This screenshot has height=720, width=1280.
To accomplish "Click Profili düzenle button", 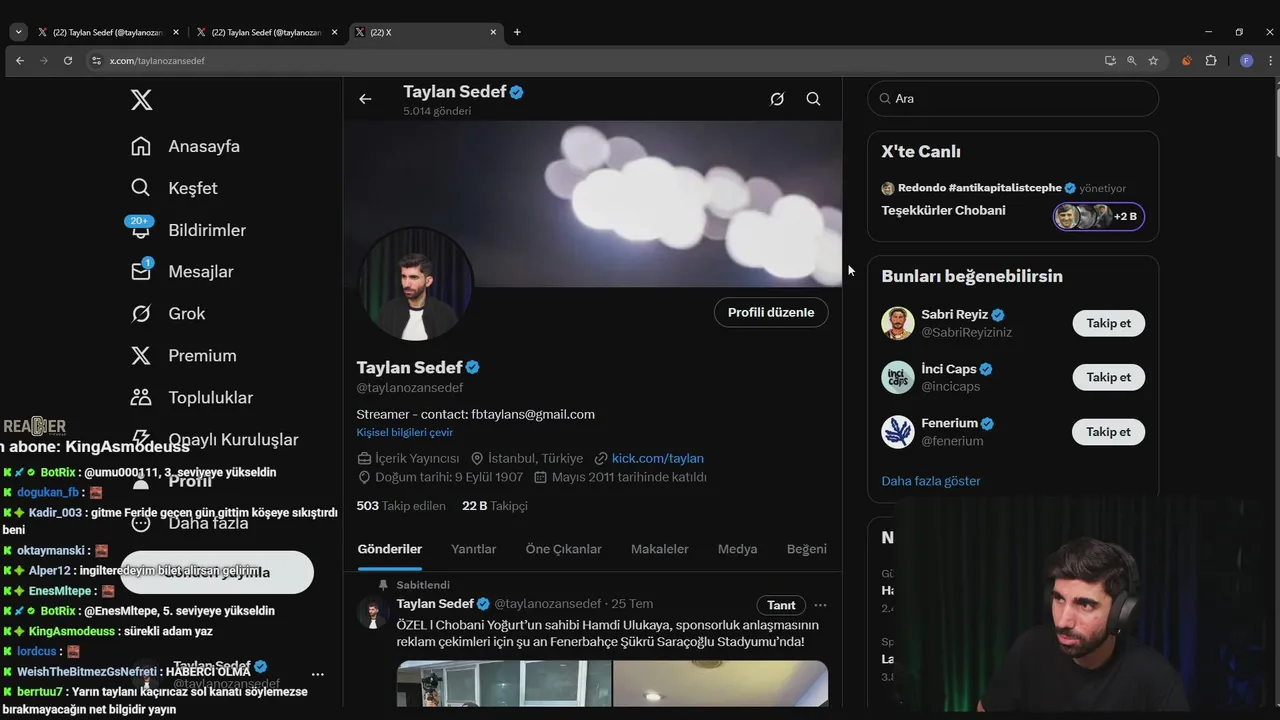I will [x=771, y=312].
